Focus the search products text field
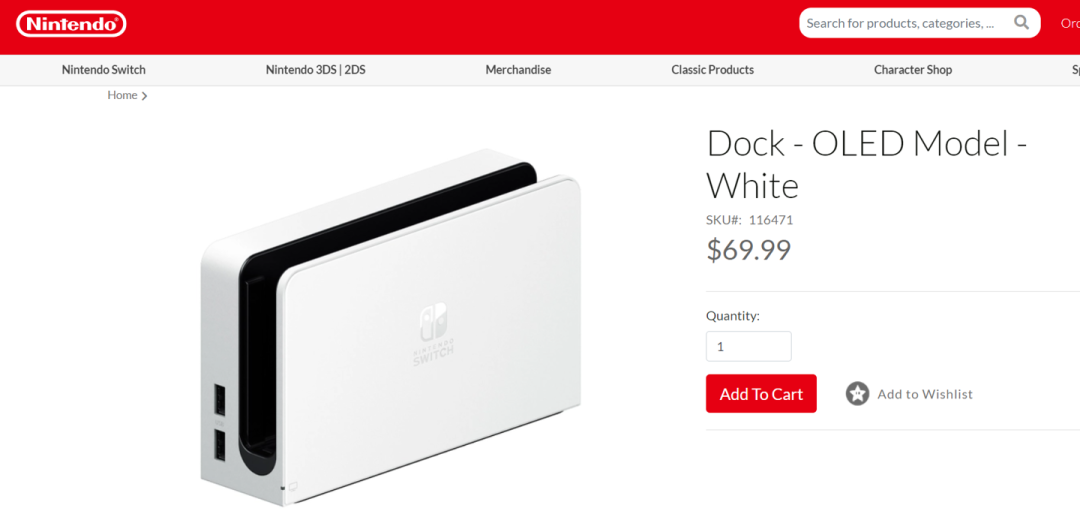 point(902,23)
